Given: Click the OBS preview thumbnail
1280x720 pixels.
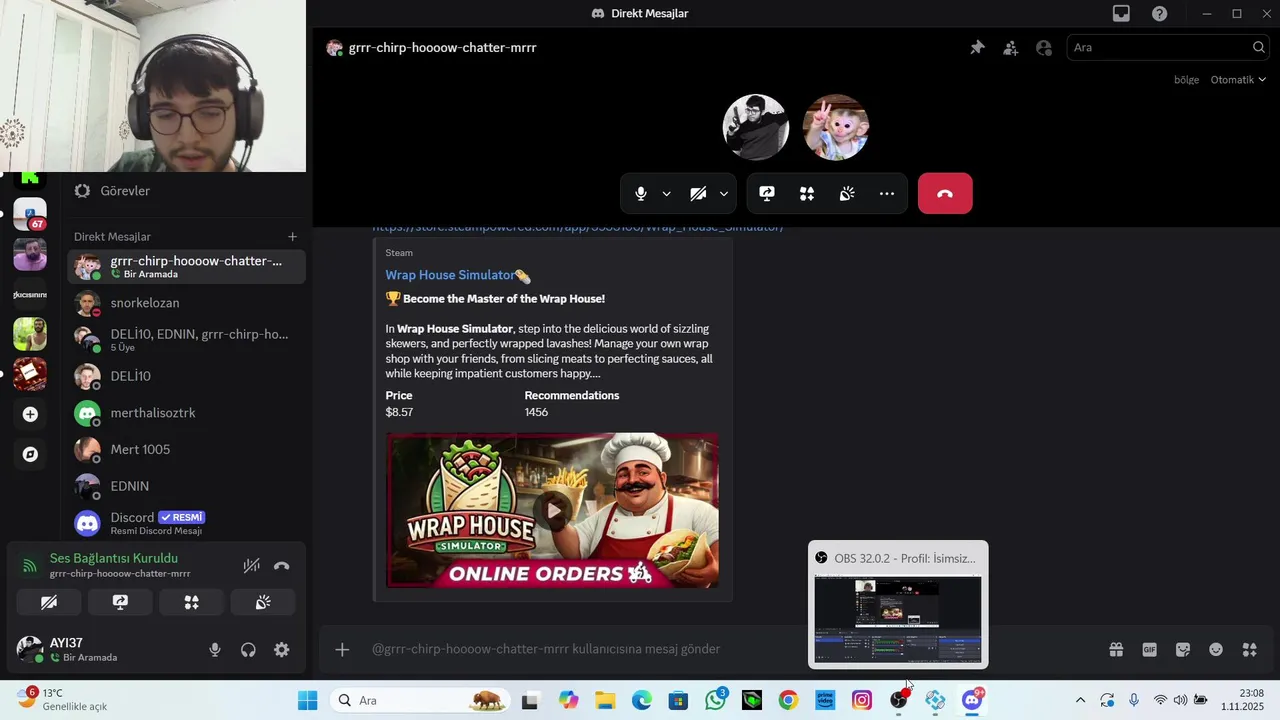Looking at the screenshot, I should [x=898, y=619].
